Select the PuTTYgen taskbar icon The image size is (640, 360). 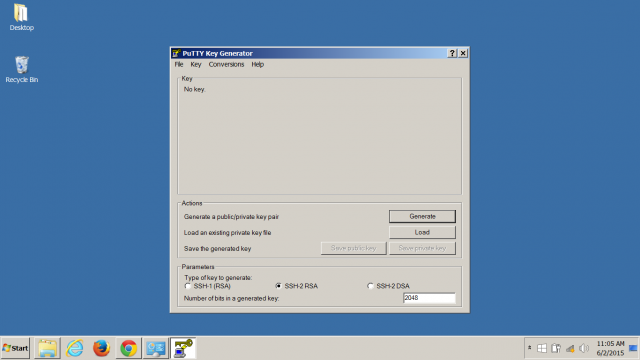click(183, 348)
